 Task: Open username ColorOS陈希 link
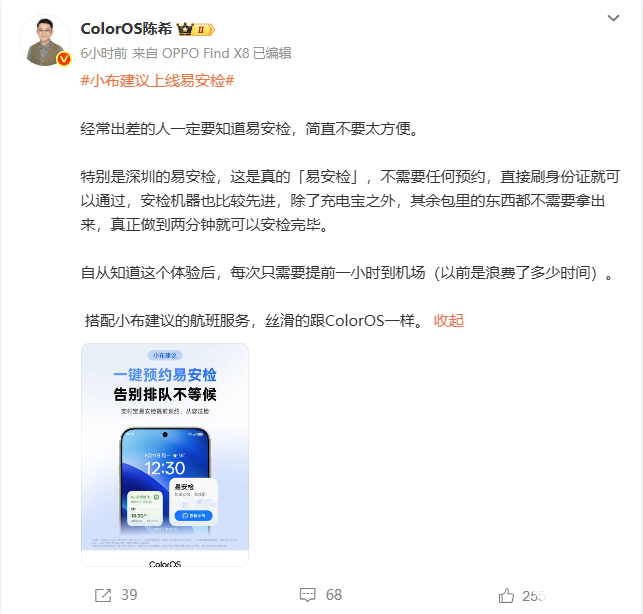[126, 29]
